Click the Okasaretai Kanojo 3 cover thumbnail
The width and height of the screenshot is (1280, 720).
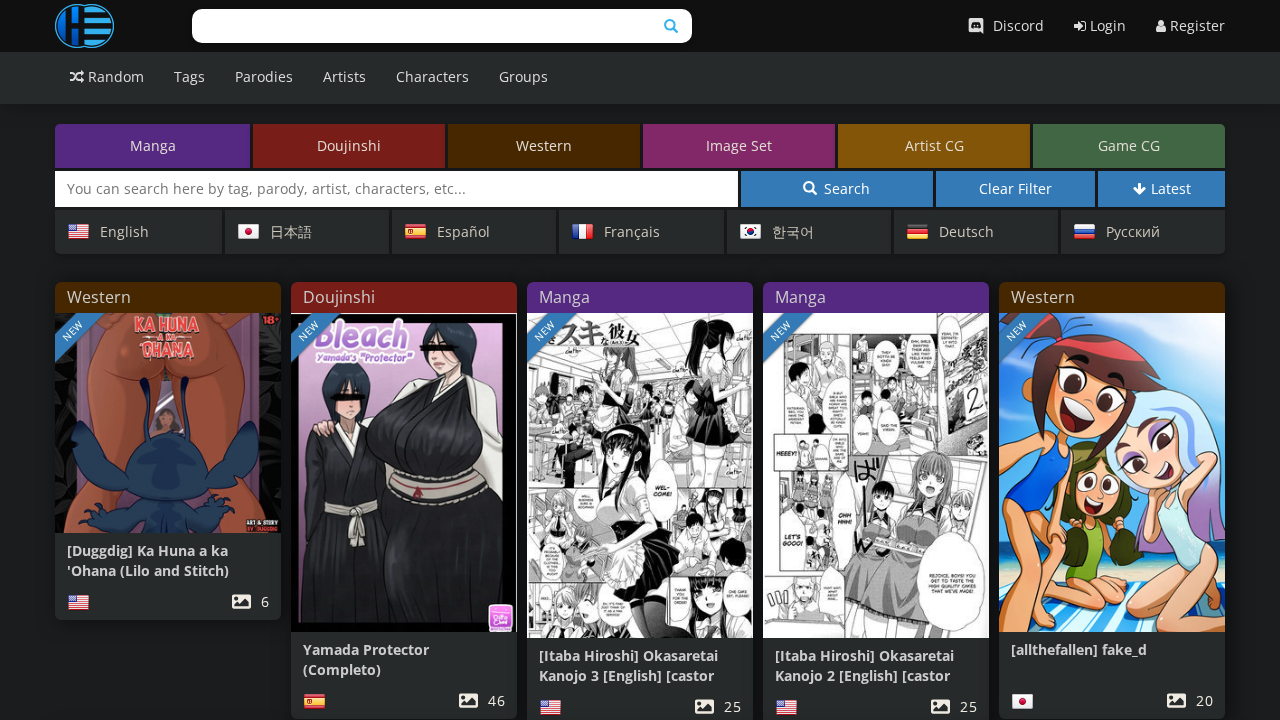click(640, 476)
